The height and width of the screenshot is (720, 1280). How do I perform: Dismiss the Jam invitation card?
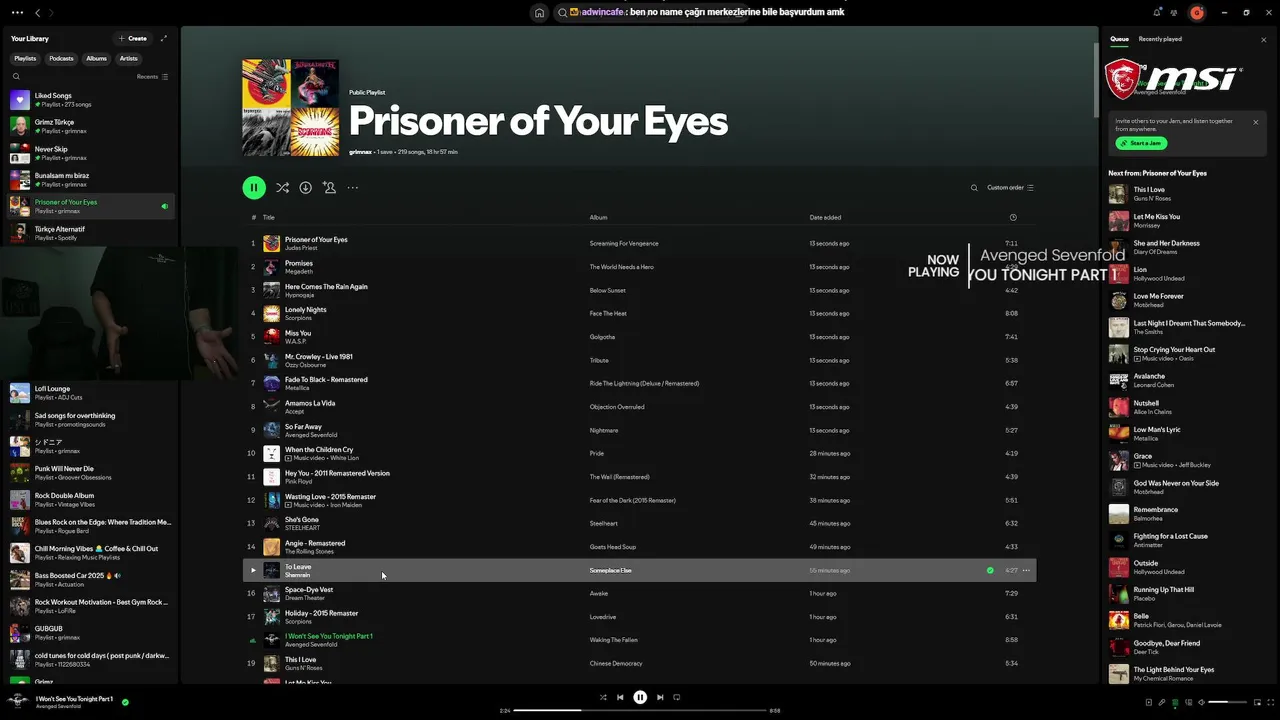(1256, 122)
